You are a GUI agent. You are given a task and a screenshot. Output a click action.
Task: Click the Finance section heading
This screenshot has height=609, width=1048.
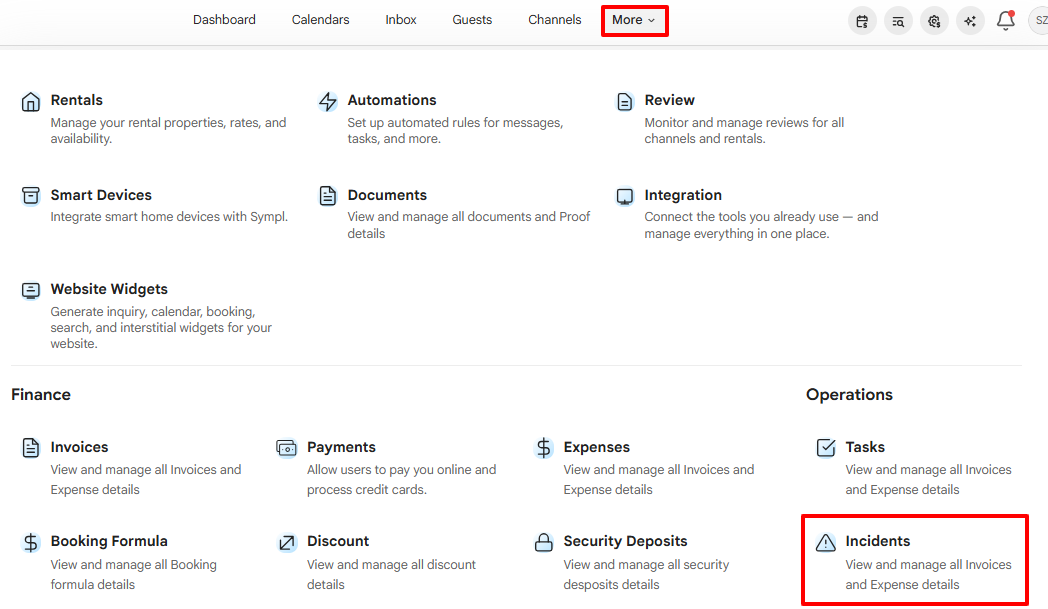[41, 394]
